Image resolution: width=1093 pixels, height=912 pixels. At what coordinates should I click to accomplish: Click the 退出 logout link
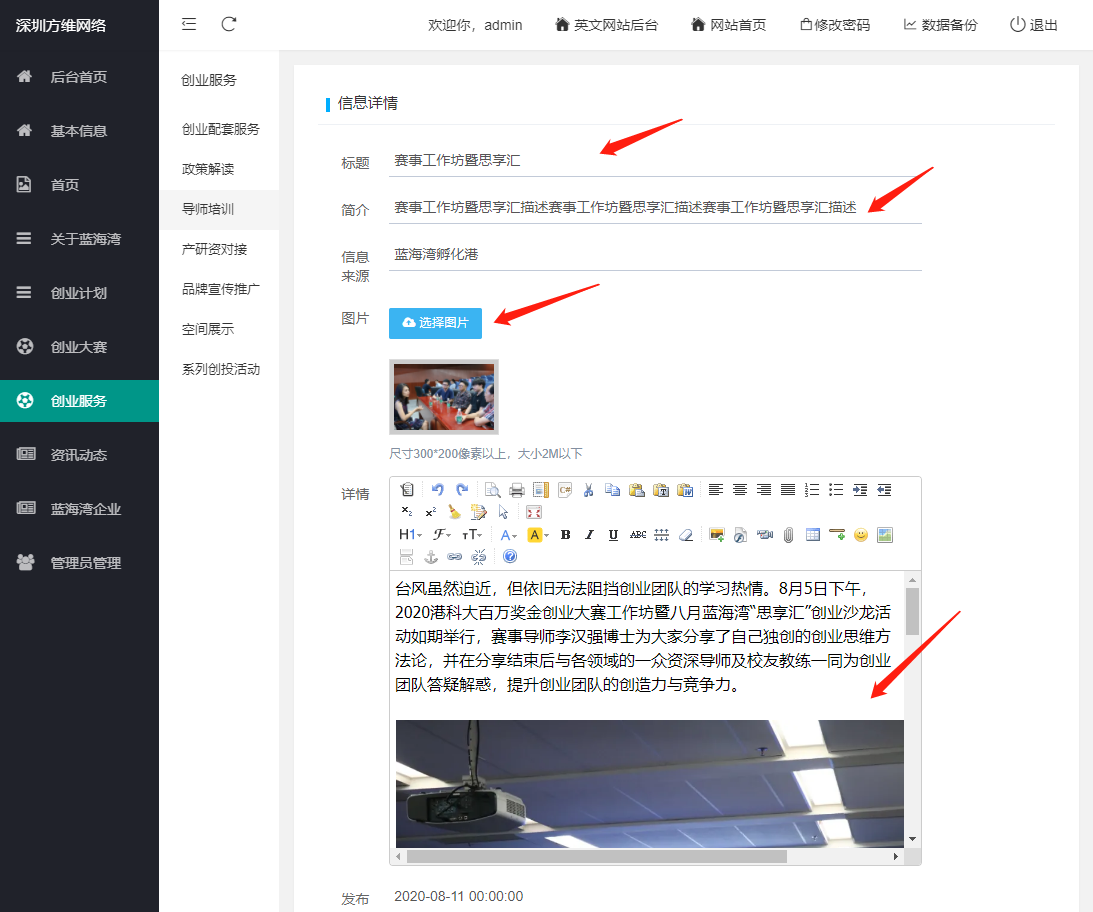click(x=1033, y=25)
